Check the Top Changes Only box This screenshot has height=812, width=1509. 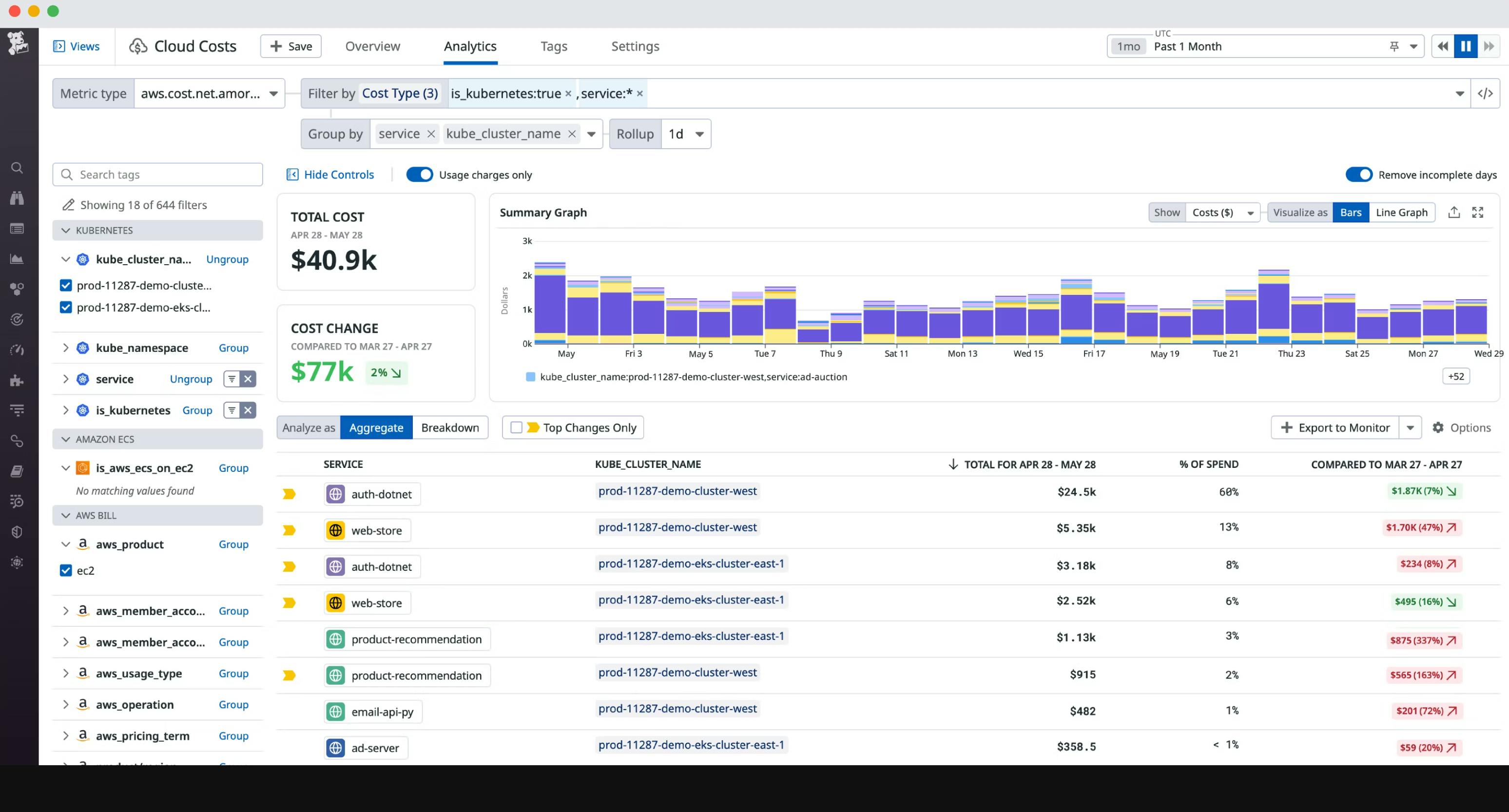coord(516,427)
